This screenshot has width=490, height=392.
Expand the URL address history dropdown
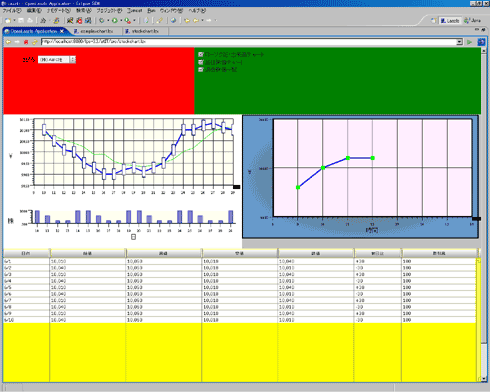(459, 42)
